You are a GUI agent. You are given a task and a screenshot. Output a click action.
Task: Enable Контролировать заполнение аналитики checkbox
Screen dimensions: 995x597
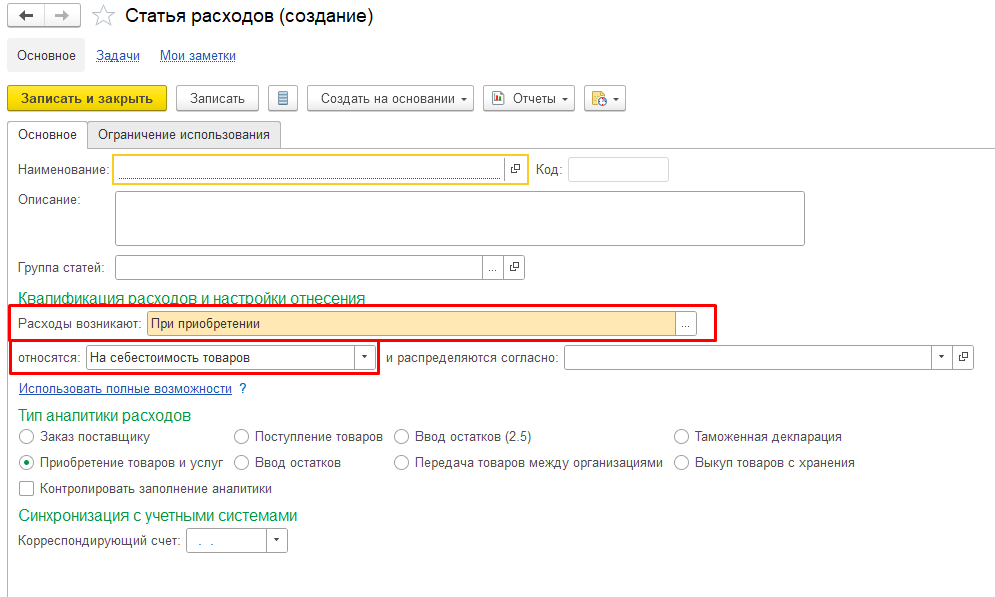click(27, 489)
